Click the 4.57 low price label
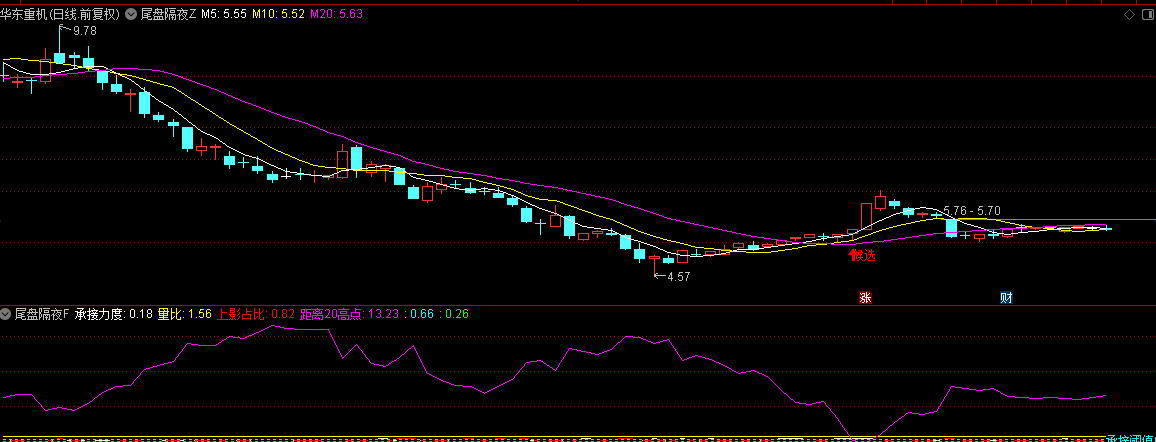Image resolution: width=1156 pixels, height=442 pixels. coord(678,277)
